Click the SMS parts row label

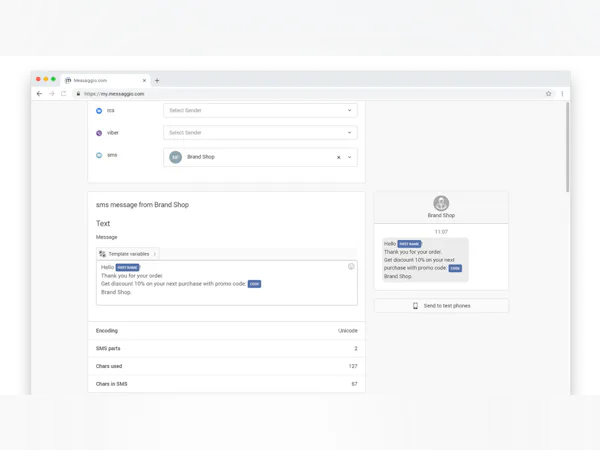(x=108, y=349)
